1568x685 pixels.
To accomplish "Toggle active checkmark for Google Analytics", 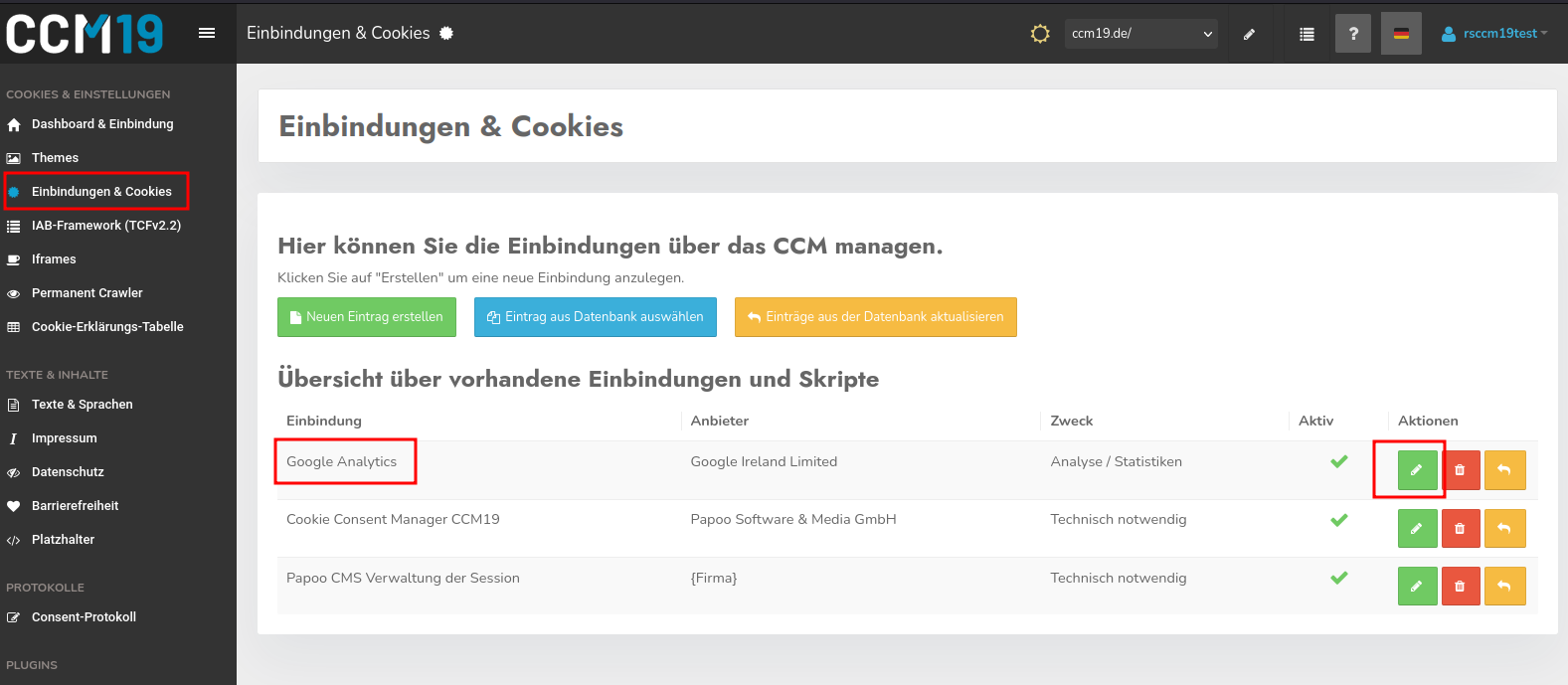I will 1339,461.
